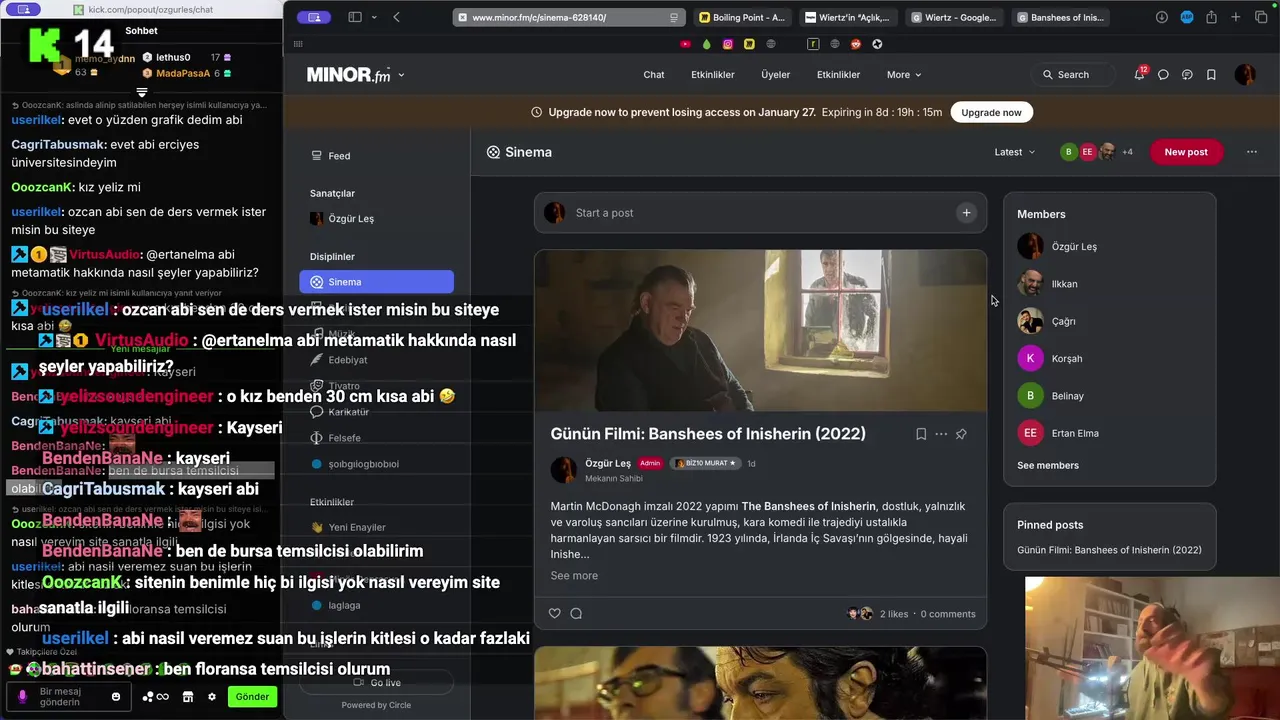
Task: Bookmark the Banshees of Inisherin post
Action: 921,434
